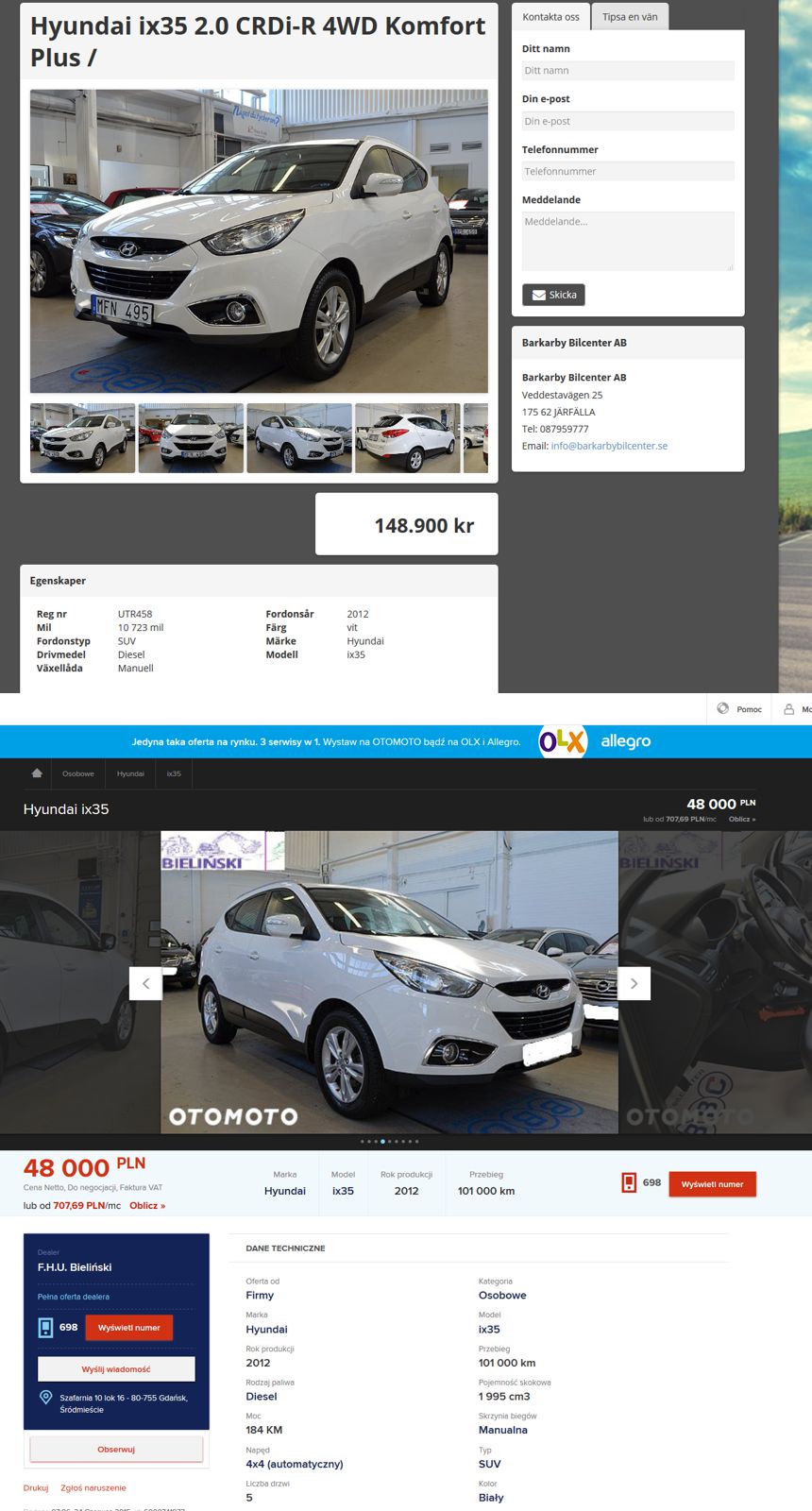Click the 4x4 (automatyczny) value under Napęd

point(295,1465)
